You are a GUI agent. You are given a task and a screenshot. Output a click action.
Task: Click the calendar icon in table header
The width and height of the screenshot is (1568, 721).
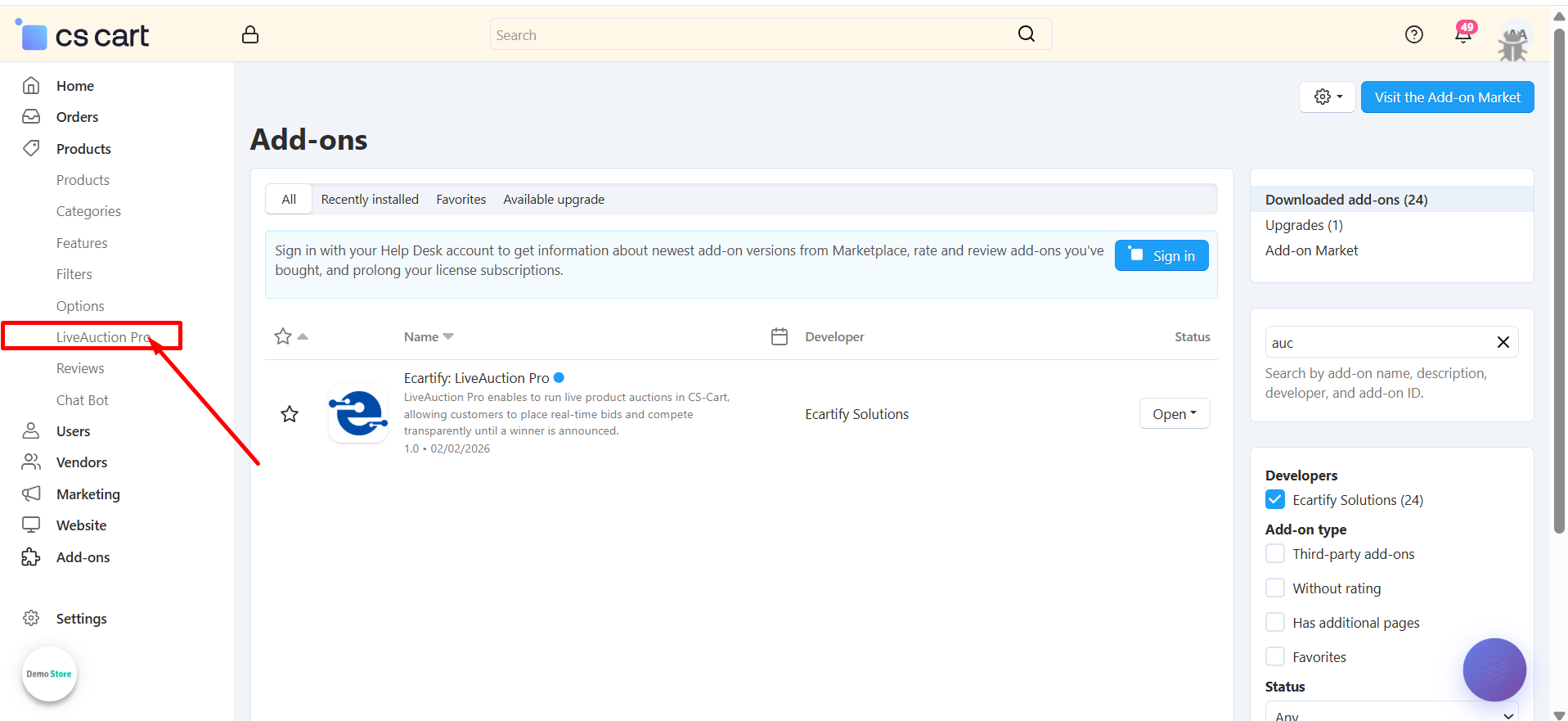click(780, 336)
